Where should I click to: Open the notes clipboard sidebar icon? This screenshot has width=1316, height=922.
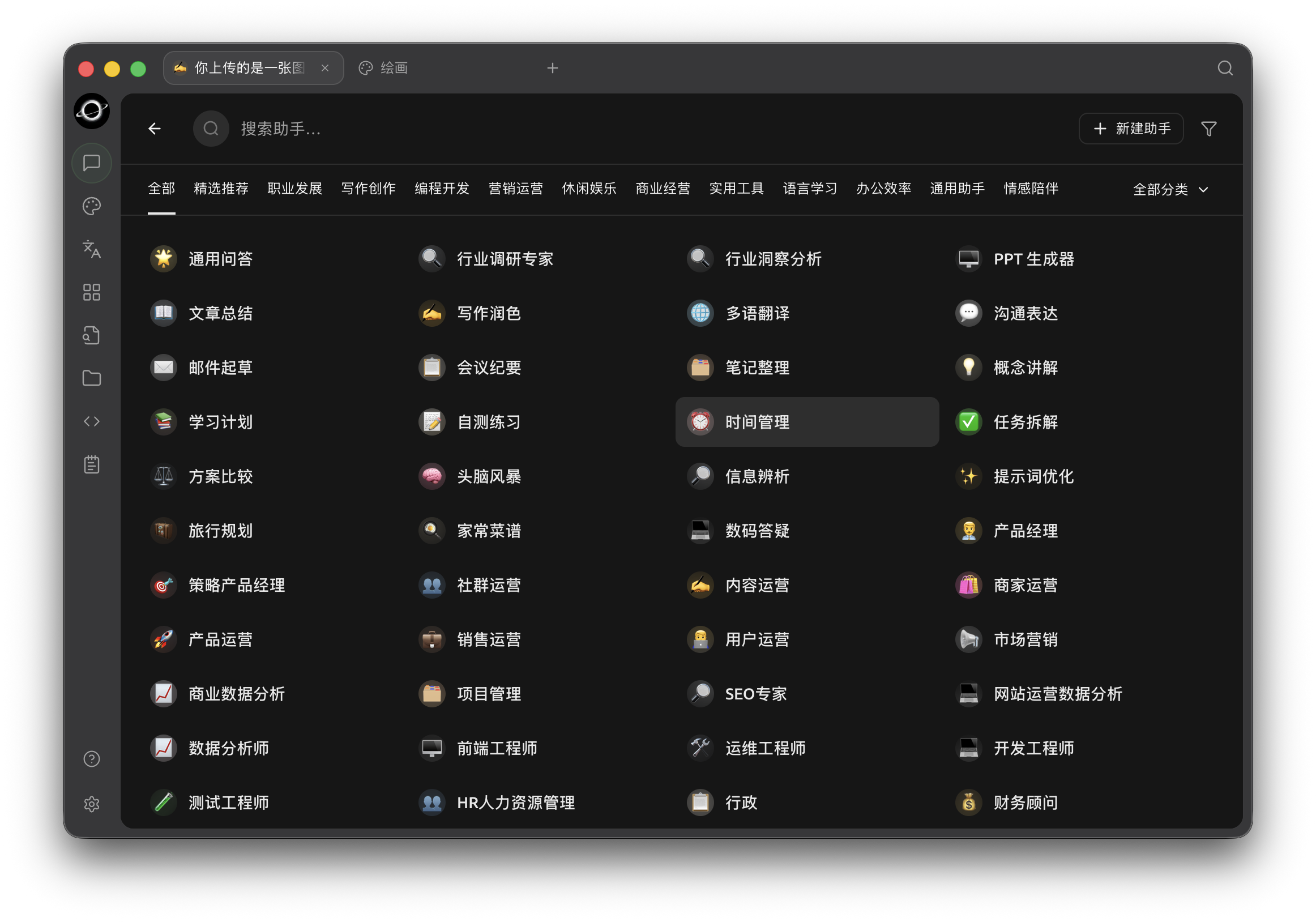click(x=92, y=464)
